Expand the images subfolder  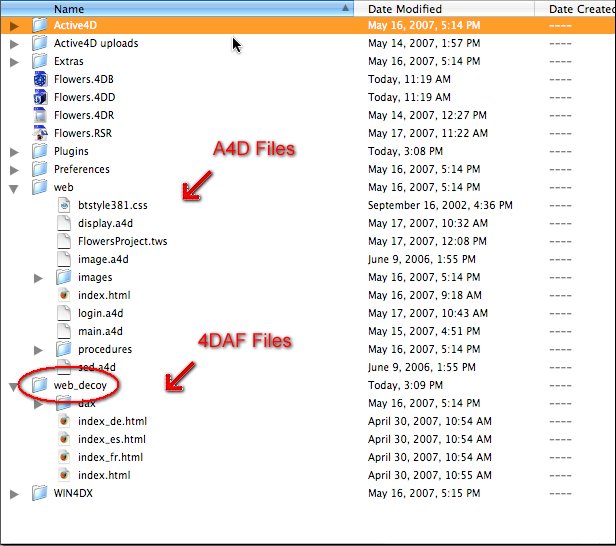click(38, 277)
